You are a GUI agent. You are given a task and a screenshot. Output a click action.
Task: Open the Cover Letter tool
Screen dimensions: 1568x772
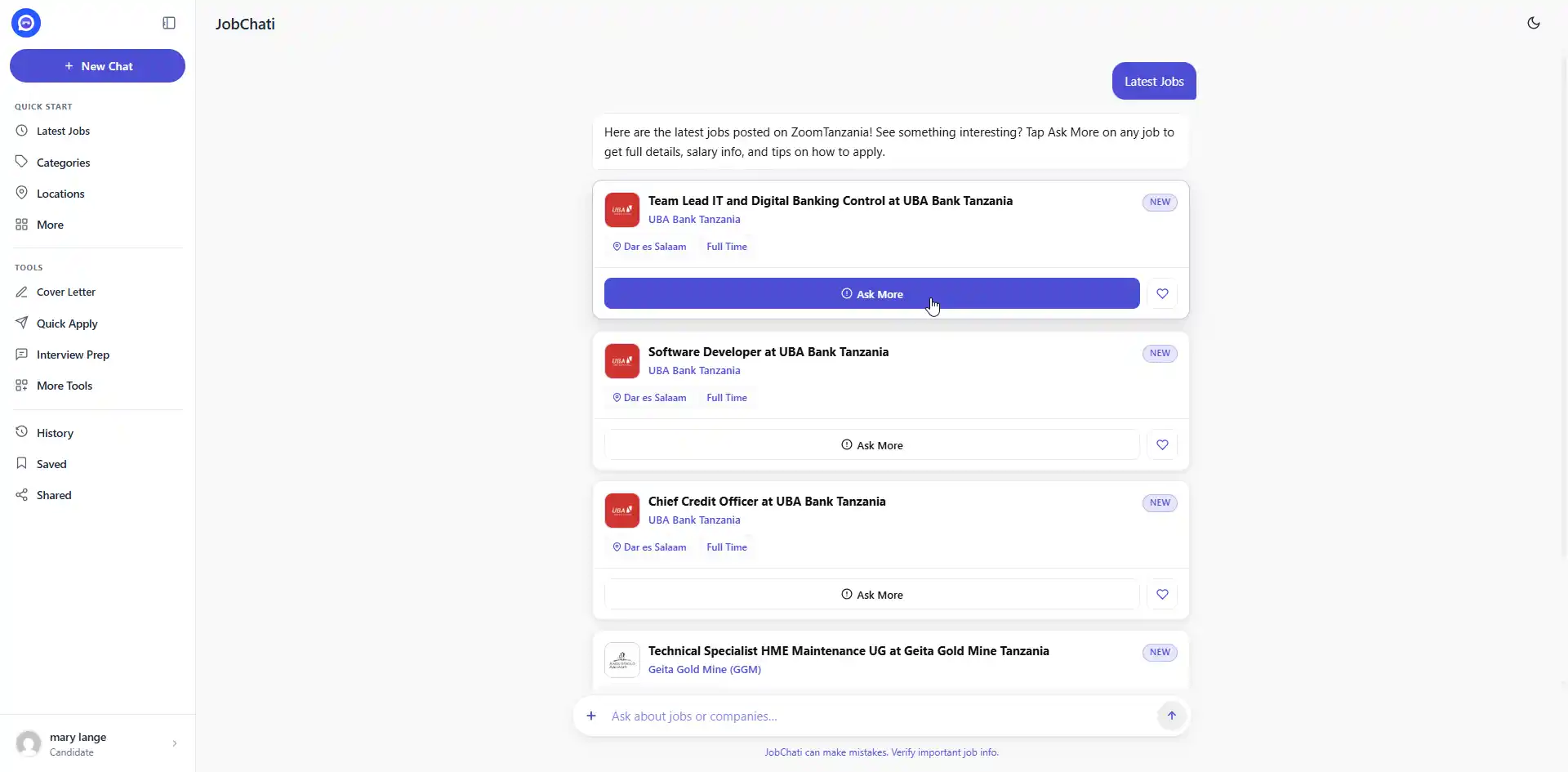coord(97,292)
